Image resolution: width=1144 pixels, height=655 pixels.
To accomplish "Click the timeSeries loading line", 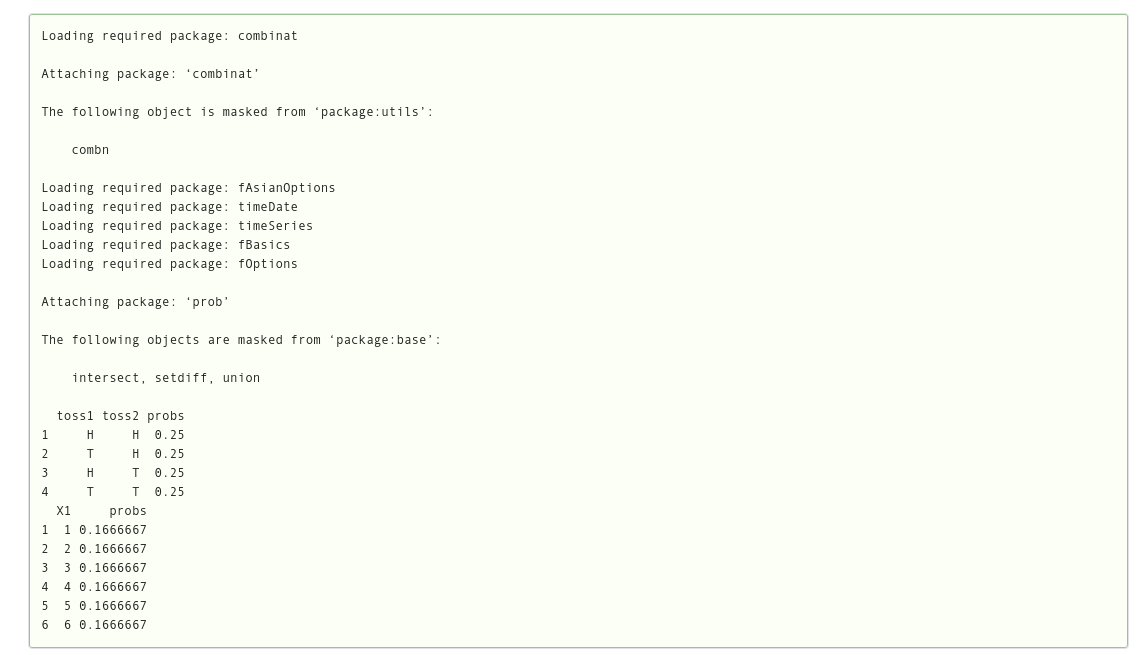I will pyautogui.click(x=177, y=226).
